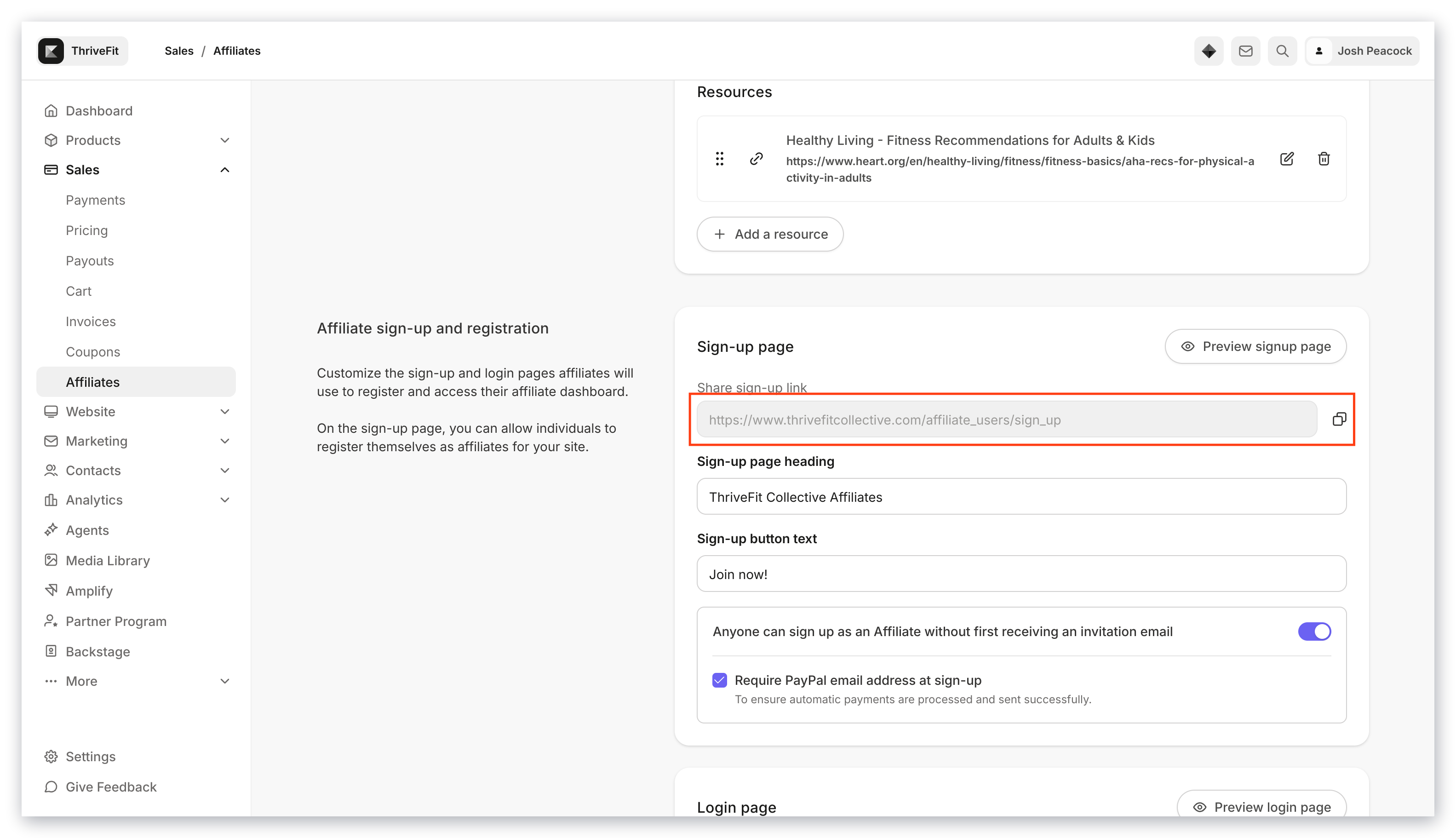Click the Contacts people icon
The image size is (1456, 838).
(51, 470)
